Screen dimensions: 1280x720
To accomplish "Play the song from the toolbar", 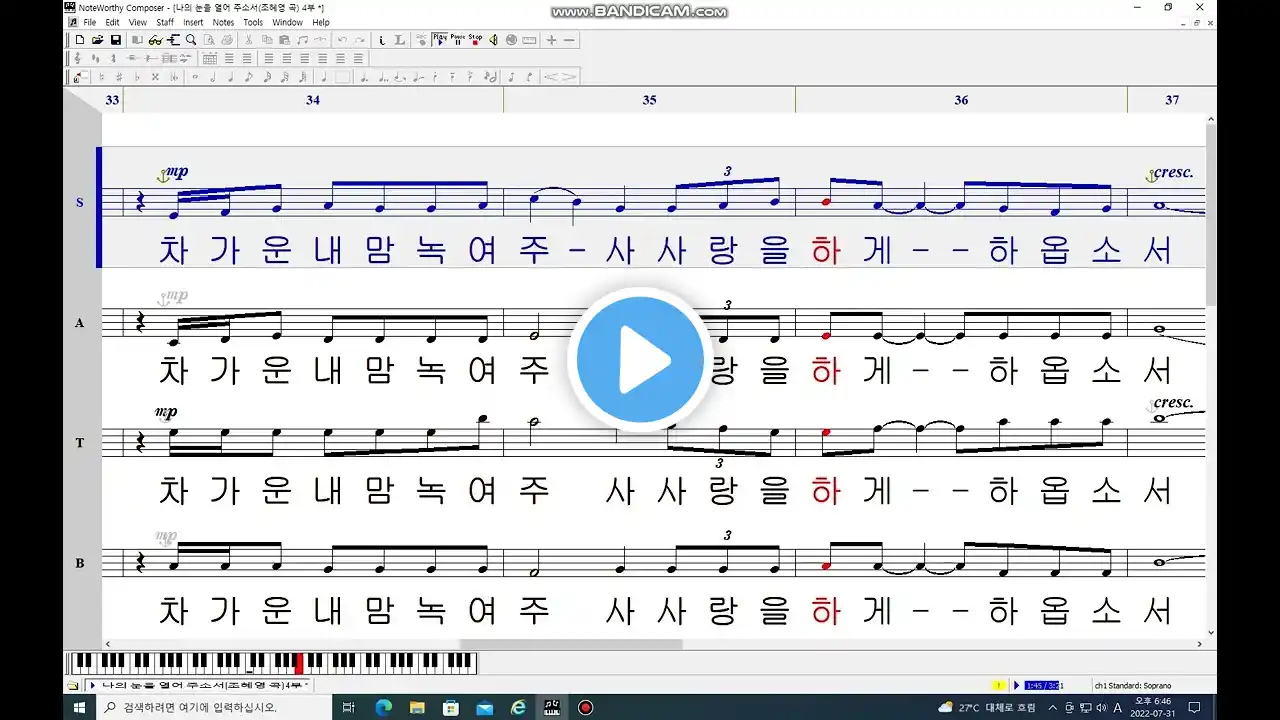I will (440, 40).
